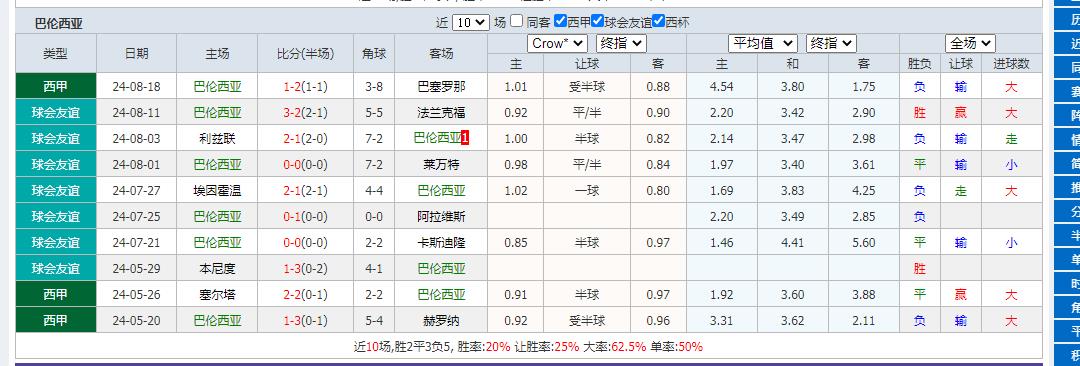Click the 巴伦西亚 table title
The width and height of the screenshot is (1080, 366).
[59, 23]
